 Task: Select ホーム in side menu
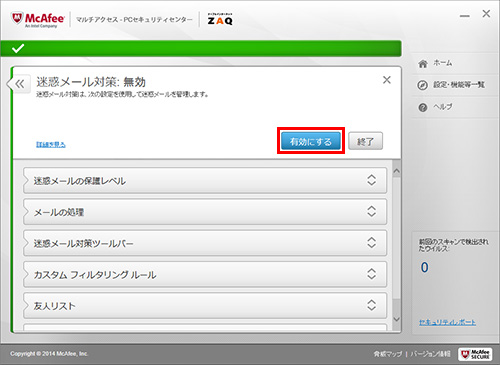point(443,63)
